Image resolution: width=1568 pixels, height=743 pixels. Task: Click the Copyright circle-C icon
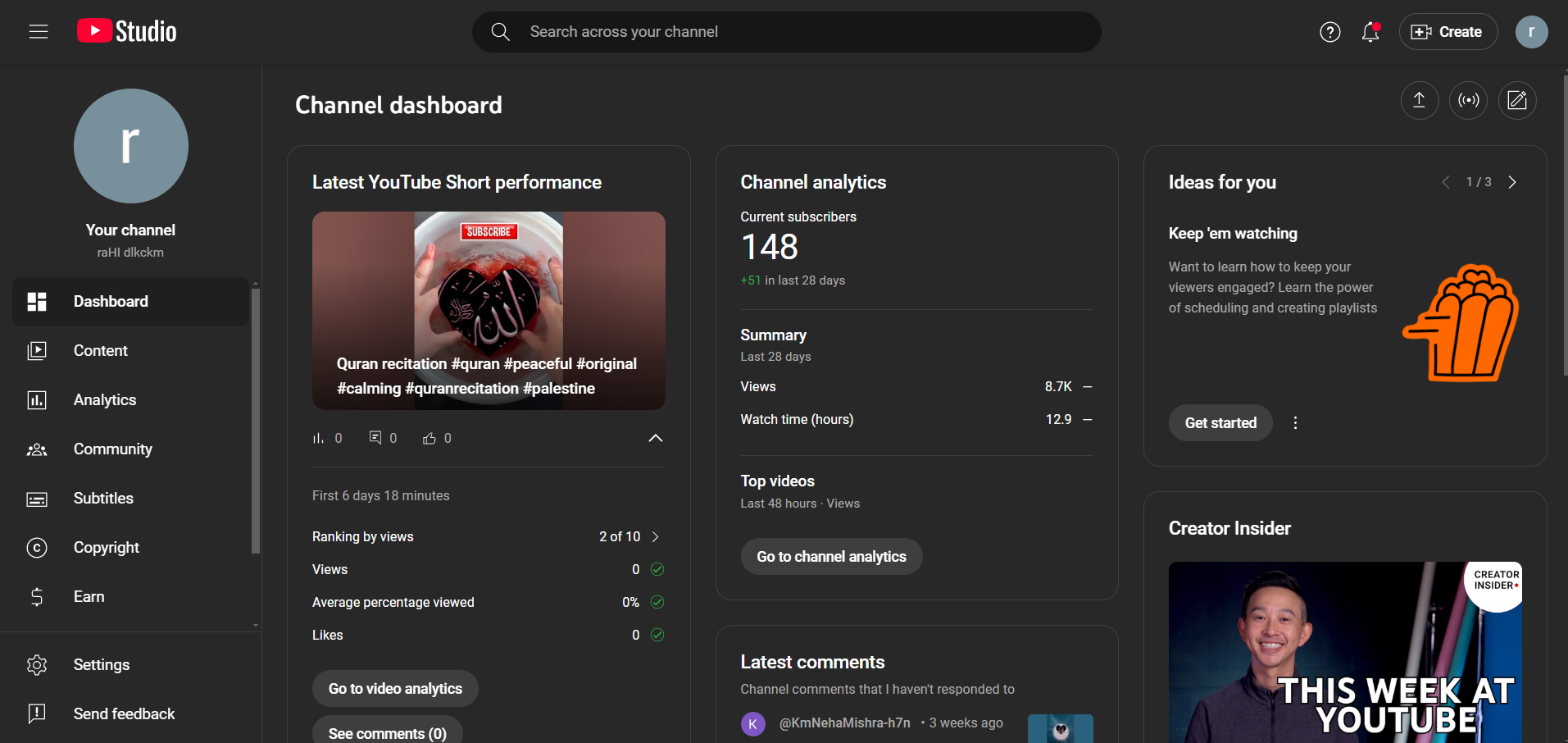pyautogui.click(x=37, y=548)
